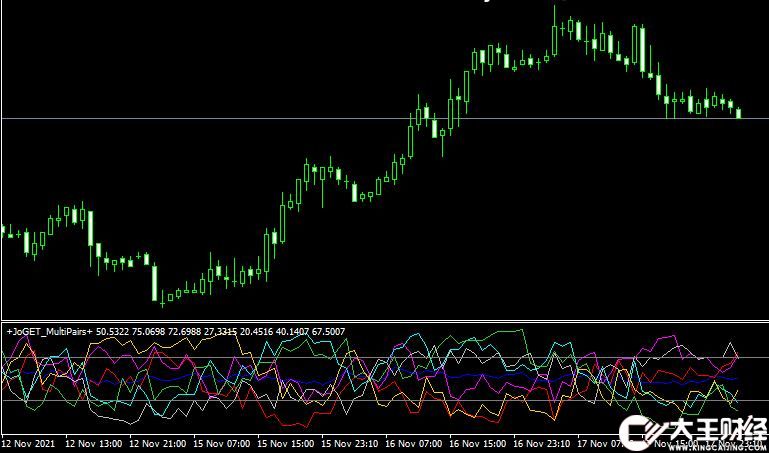
Task: Click the 15 Nov 07:00 time label
Action: pyautogui.click(x=222, y=444)
